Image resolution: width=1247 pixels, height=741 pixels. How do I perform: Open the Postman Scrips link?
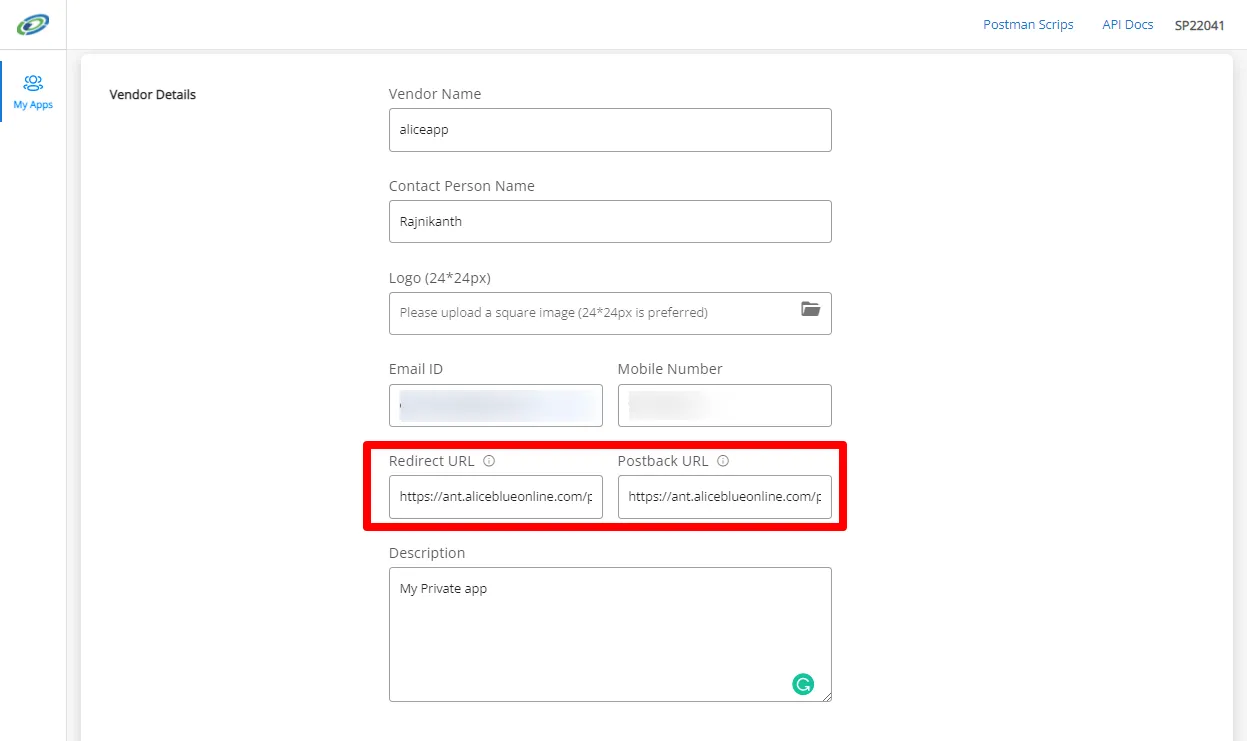point(1028,25)
